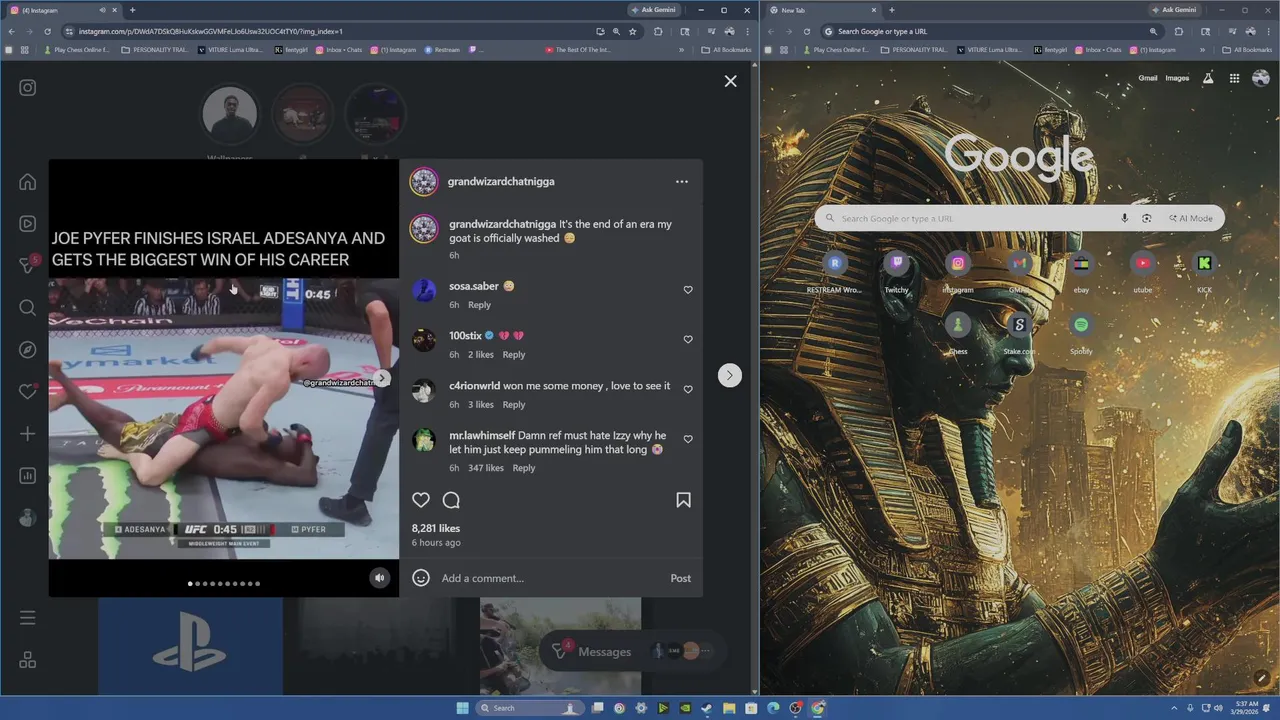Open AI Mode in Google search box
This screenshot has height=720, width=1280.
[x=1190, y=218]
